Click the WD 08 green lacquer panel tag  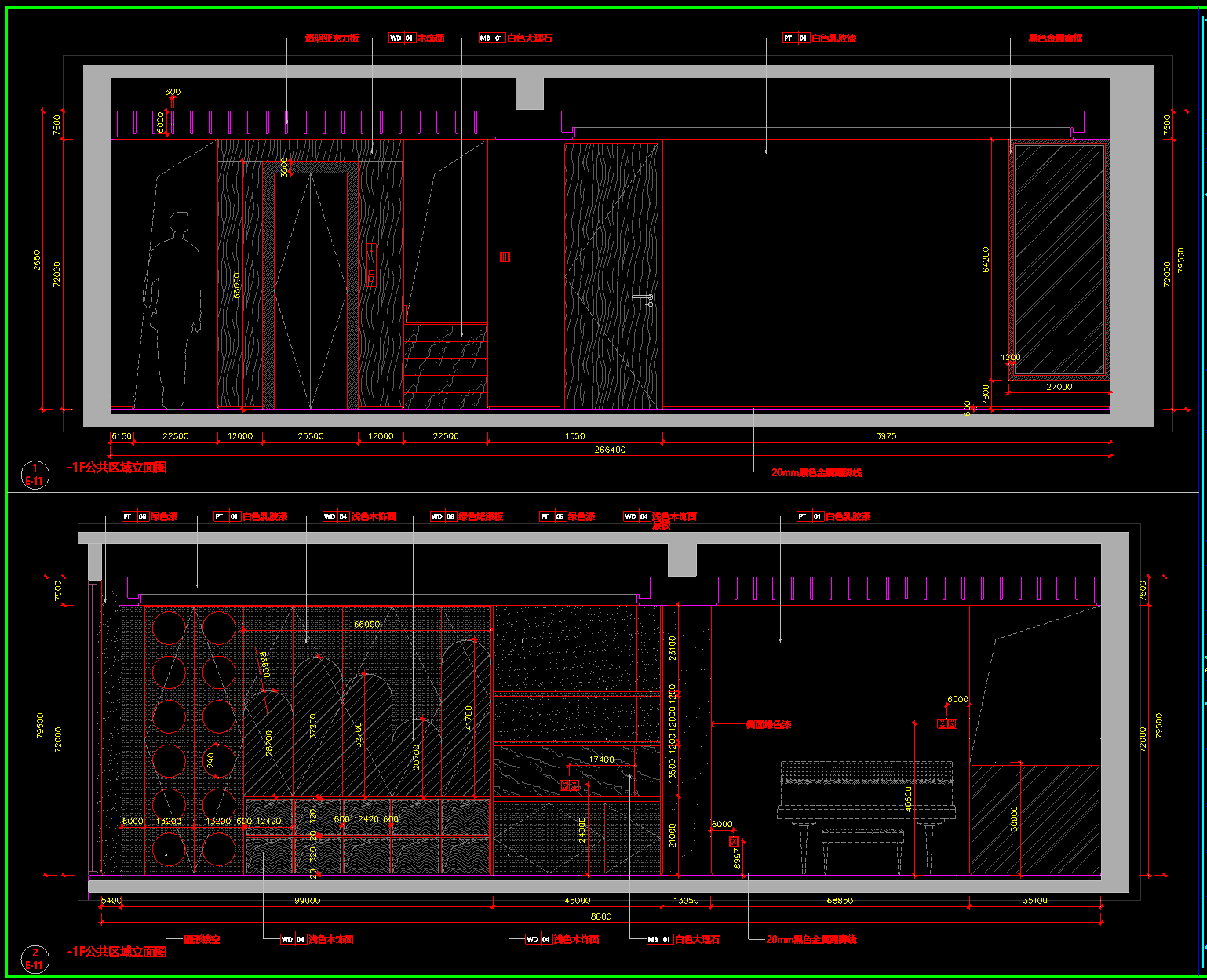[x=443, y=516]
